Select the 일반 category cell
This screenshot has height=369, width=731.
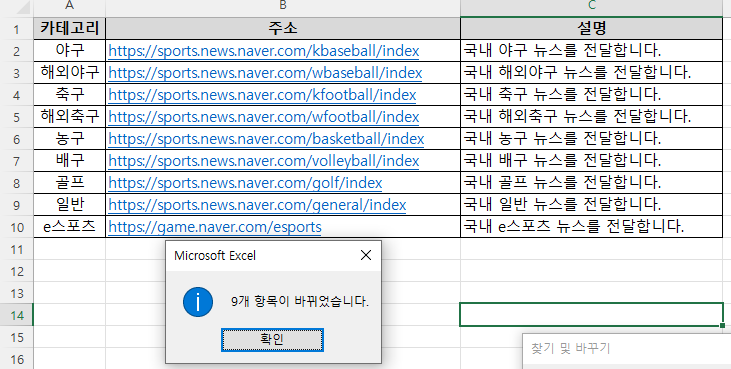[x=69, y=205]
